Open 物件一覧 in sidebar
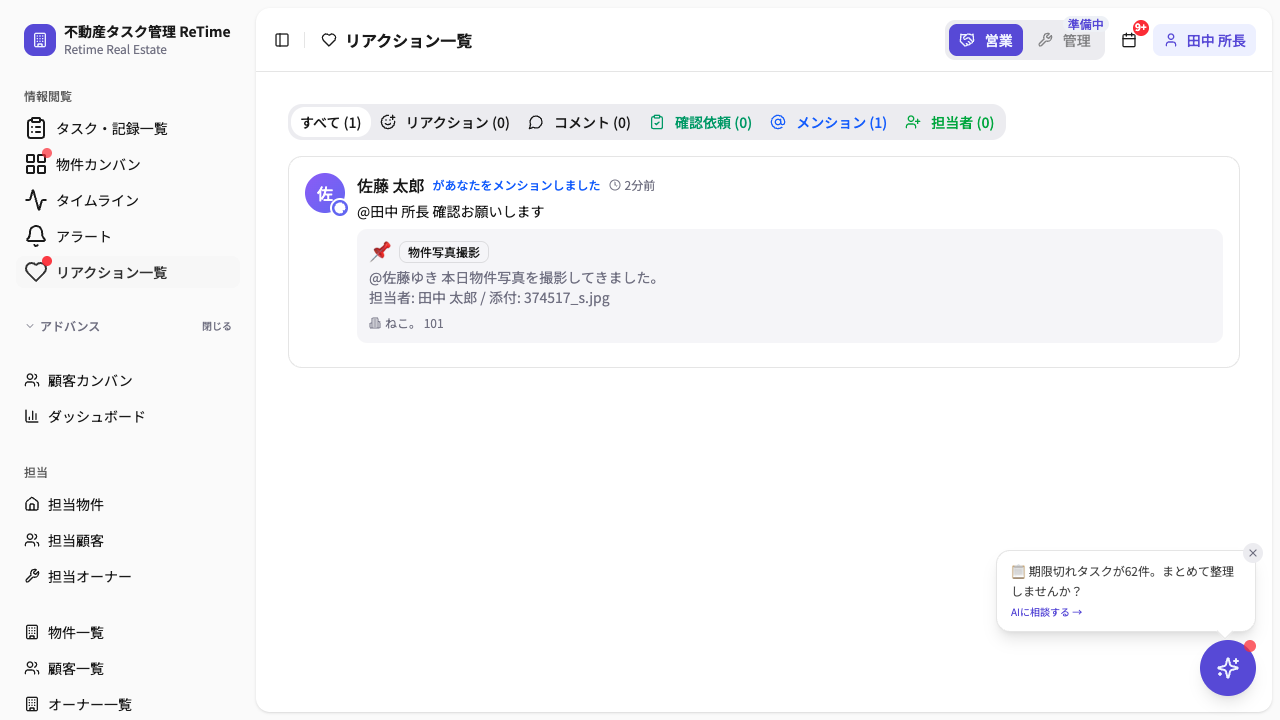1280x720 pixels. [x=128, y=632]
